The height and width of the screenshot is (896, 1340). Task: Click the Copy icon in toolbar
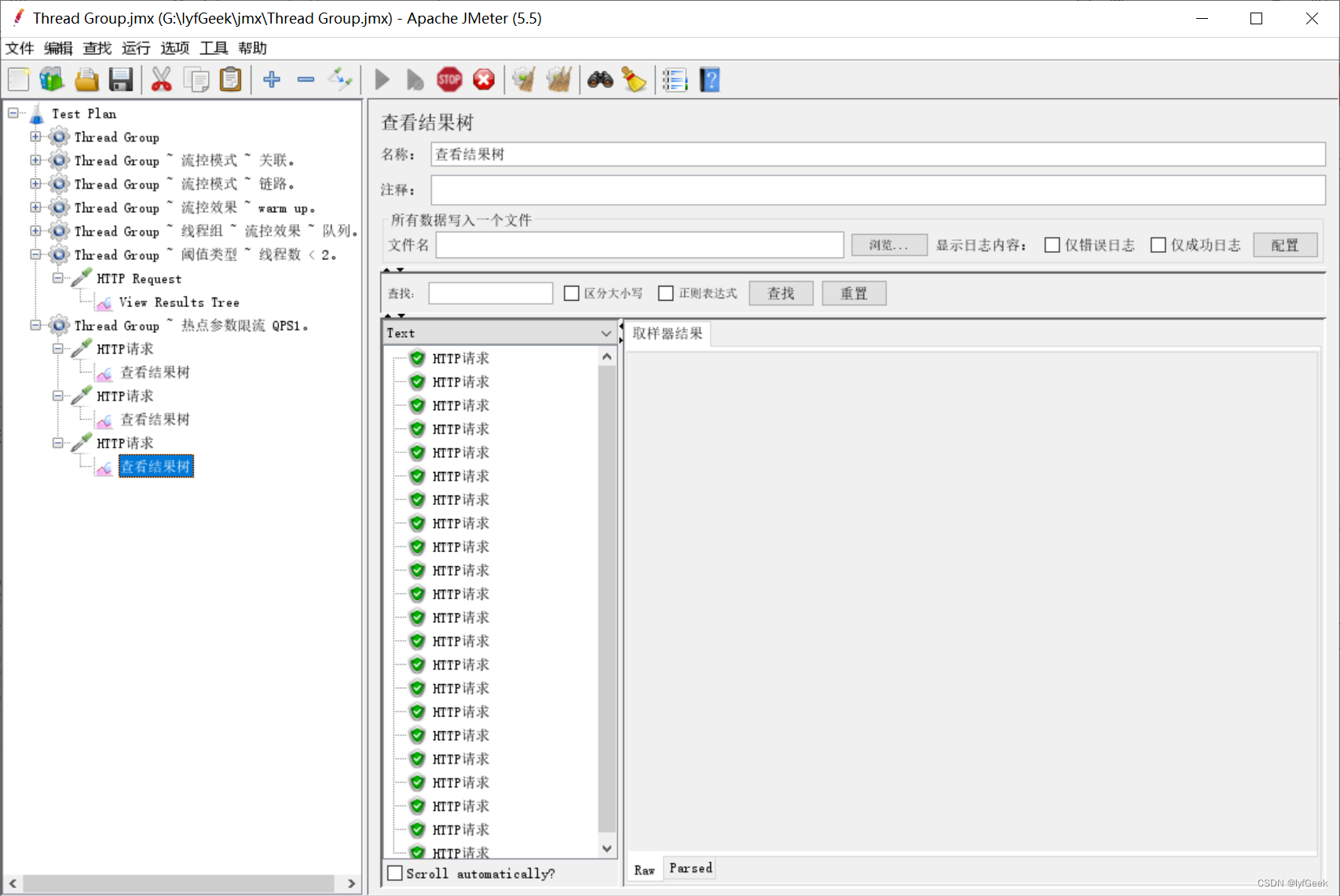(196, 79)
